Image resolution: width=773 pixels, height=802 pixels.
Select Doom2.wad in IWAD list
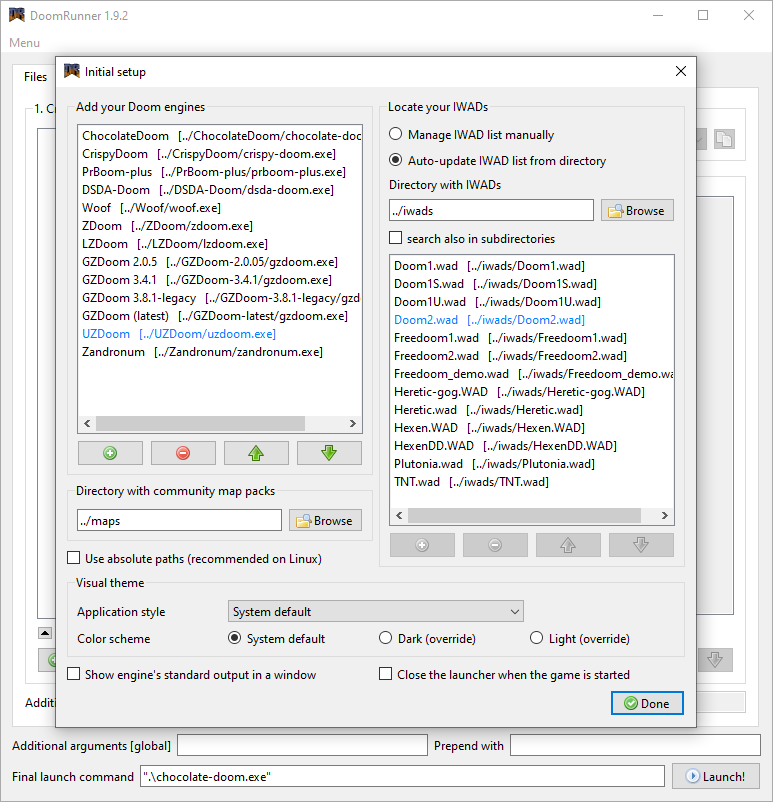pyautogui.click(x=532, y=320)
